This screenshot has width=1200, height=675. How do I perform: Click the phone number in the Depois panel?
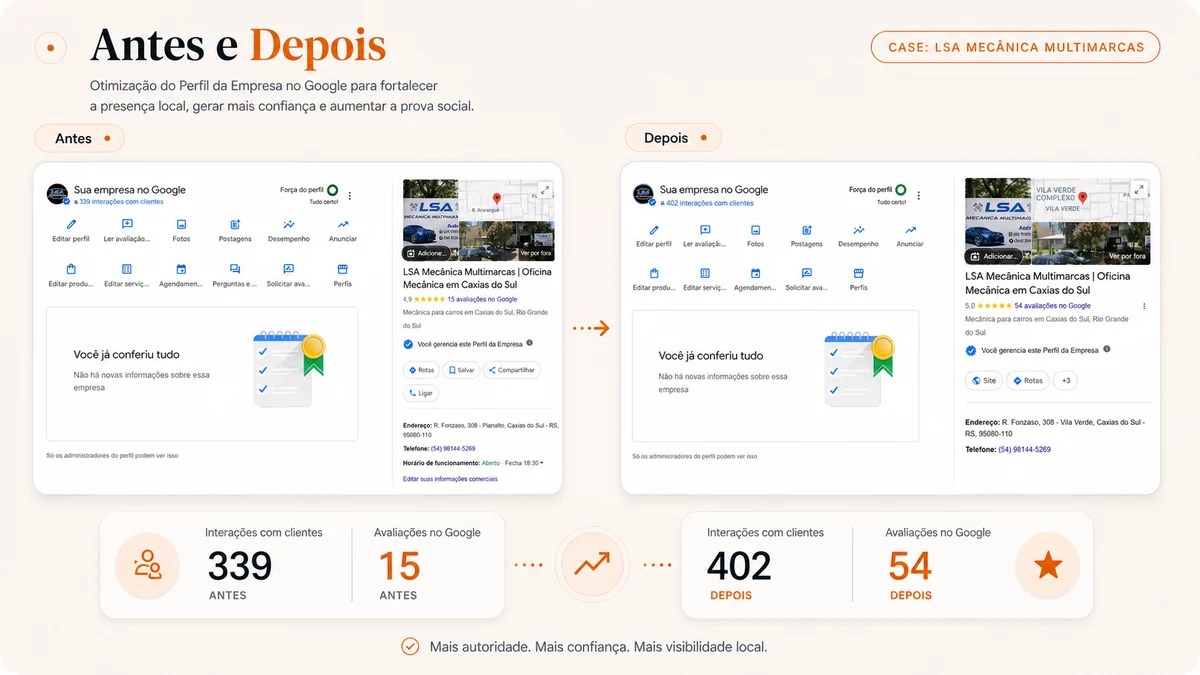pyautogui.click(x=1025, y=450)
